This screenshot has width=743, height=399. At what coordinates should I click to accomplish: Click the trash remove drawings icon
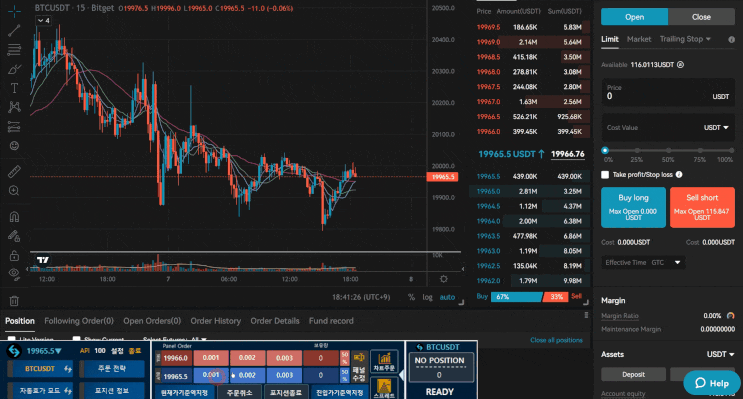pyautogui.click(x=14, y=300)
